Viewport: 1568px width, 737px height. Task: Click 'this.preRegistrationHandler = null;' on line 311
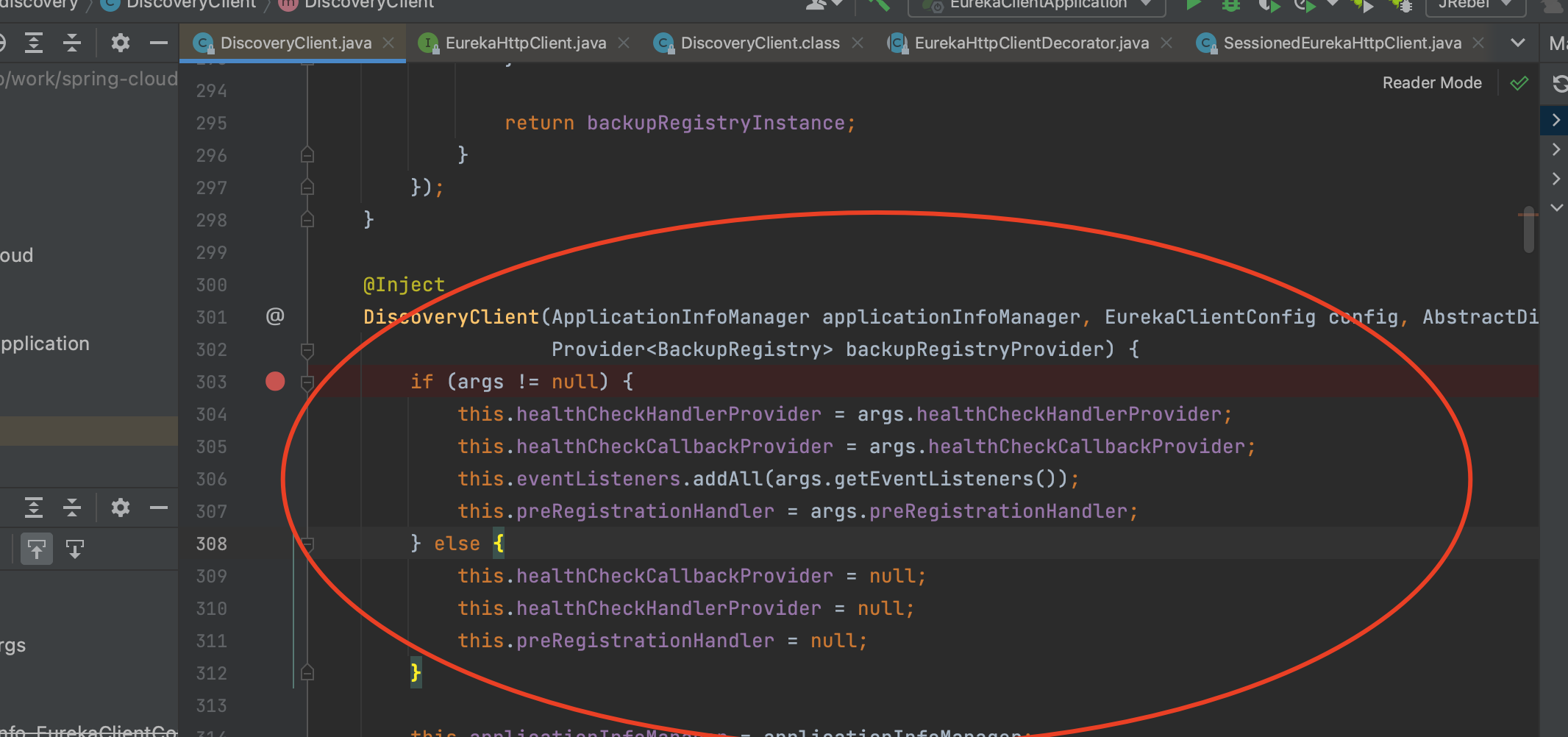click(x=663, y=641)
